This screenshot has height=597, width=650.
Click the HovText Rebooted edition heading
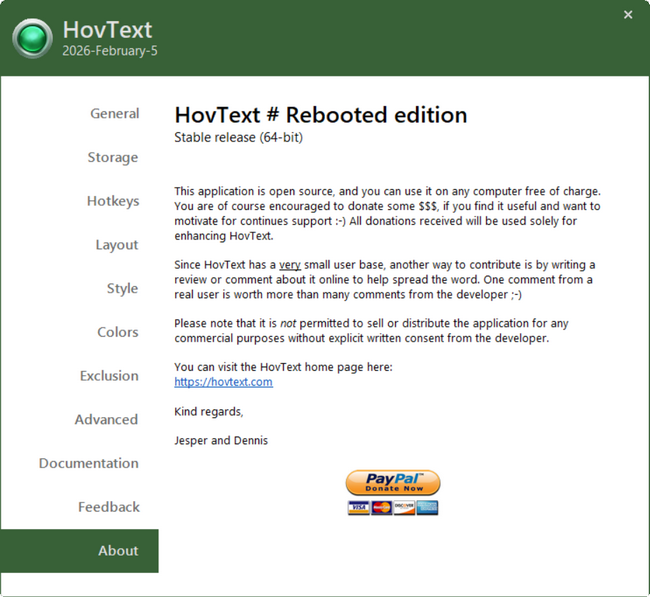tap(320, 115)
